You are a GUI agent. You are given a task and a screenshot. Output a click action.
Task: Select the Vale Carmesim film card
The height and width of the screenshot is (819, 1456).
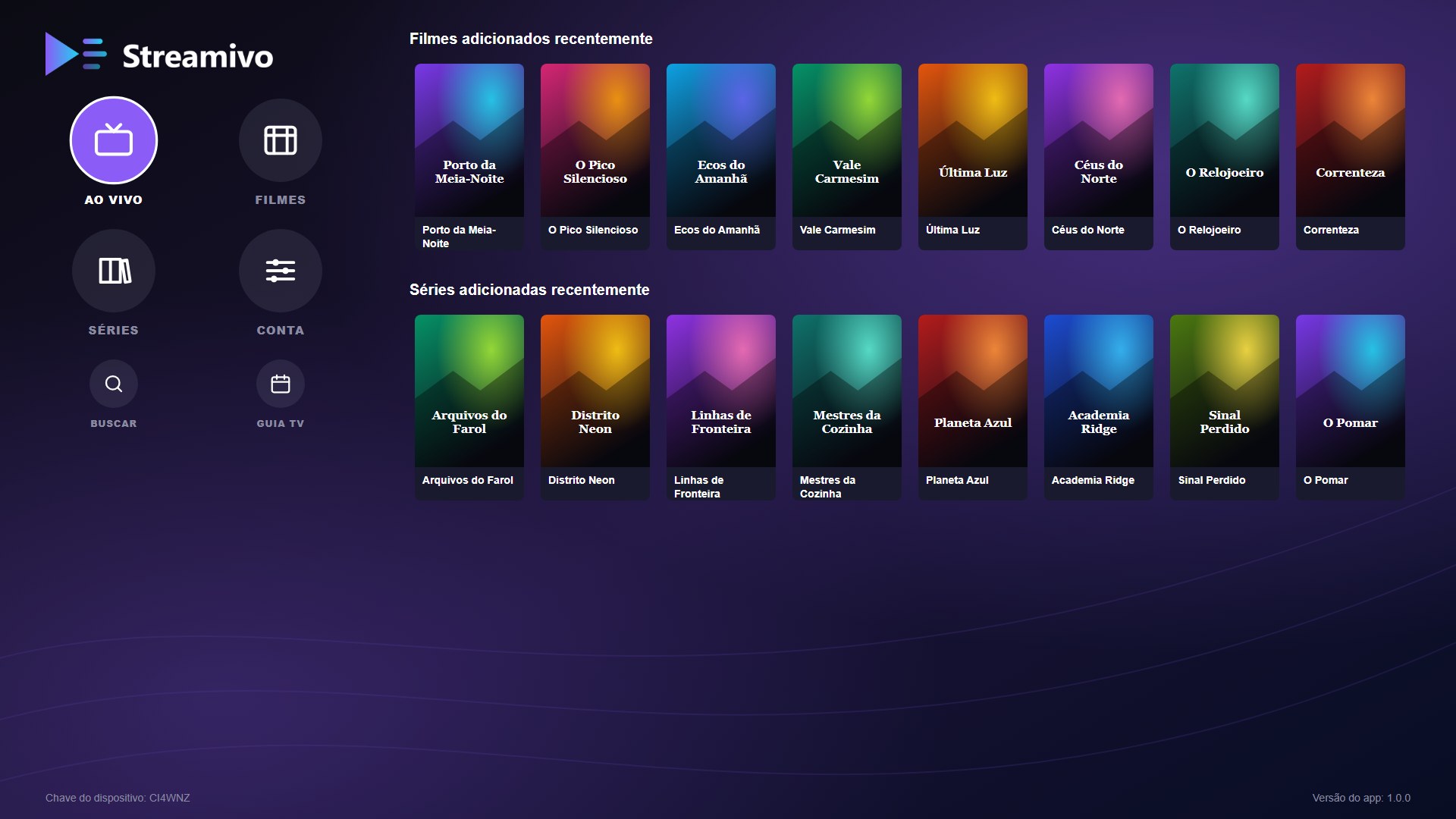(x=847, y=140)
